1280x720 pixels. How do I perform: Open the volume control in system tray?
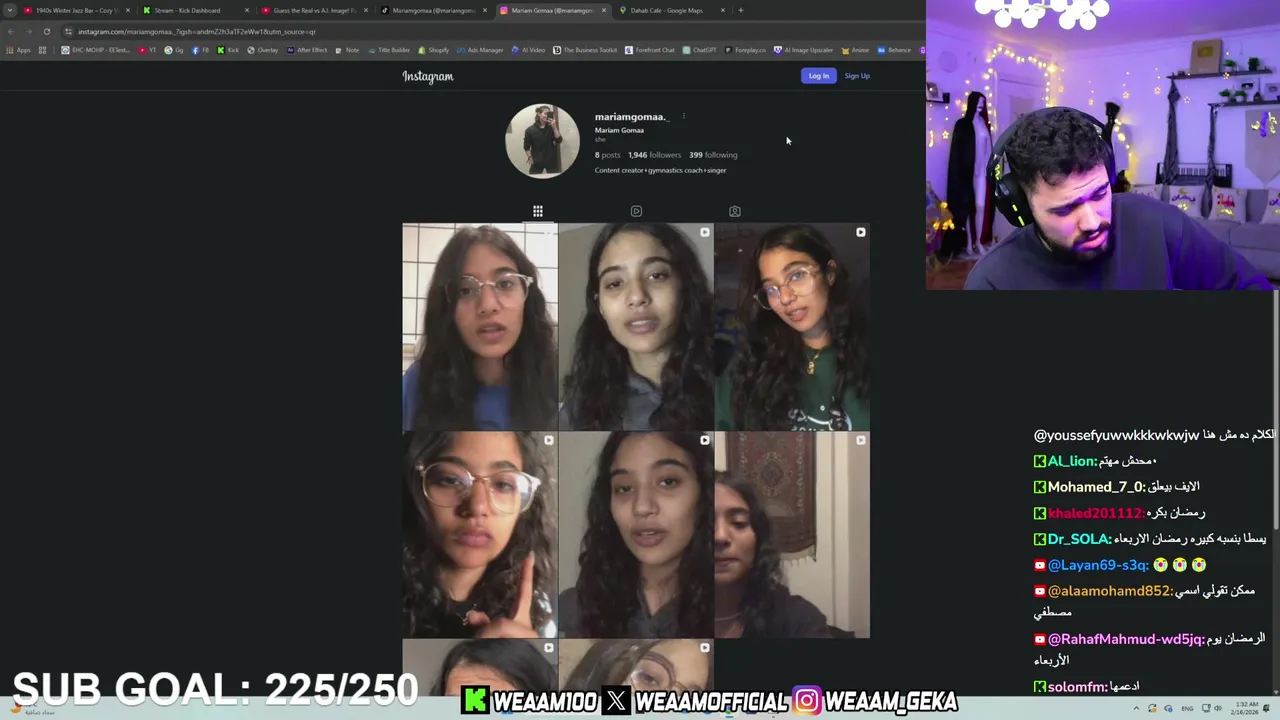(x=1218, y=708)
